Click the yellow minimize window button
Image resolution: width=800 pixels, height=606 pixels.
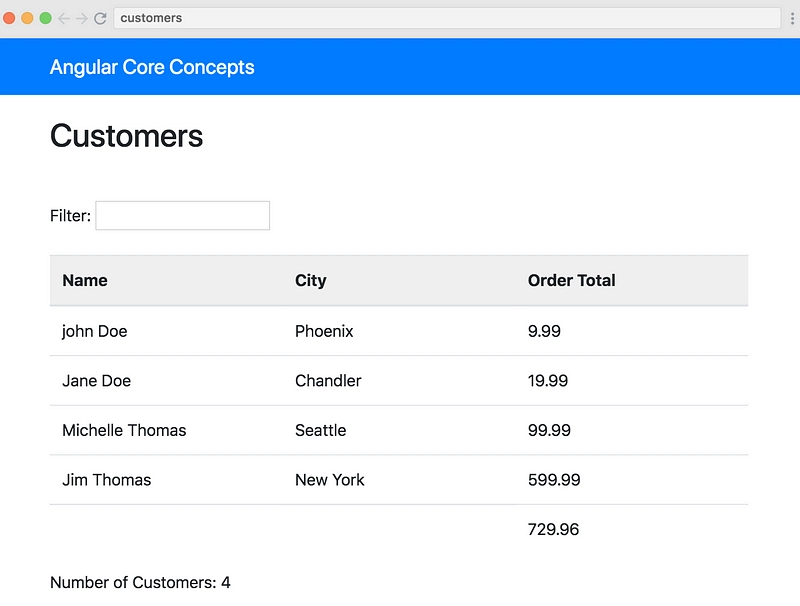(x=28, y=18)
